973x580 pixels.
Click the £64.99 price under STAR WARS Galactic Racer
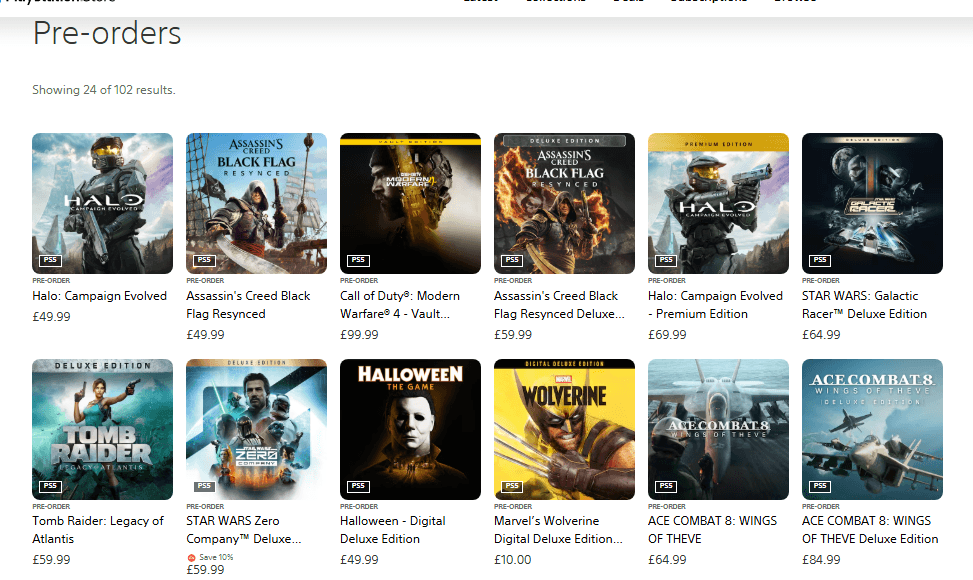click(x=821, y=334)
